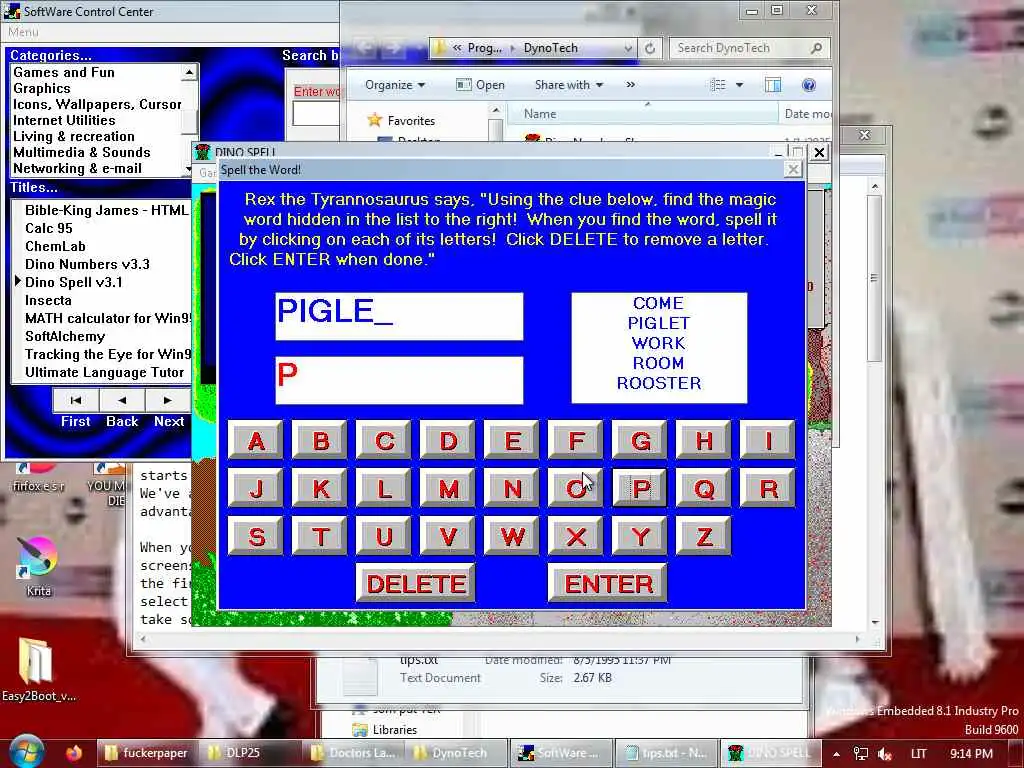The width and height of the screenshot is (1024, 768).
Task: Click the letter K key
Action: [x=320, y=488]
